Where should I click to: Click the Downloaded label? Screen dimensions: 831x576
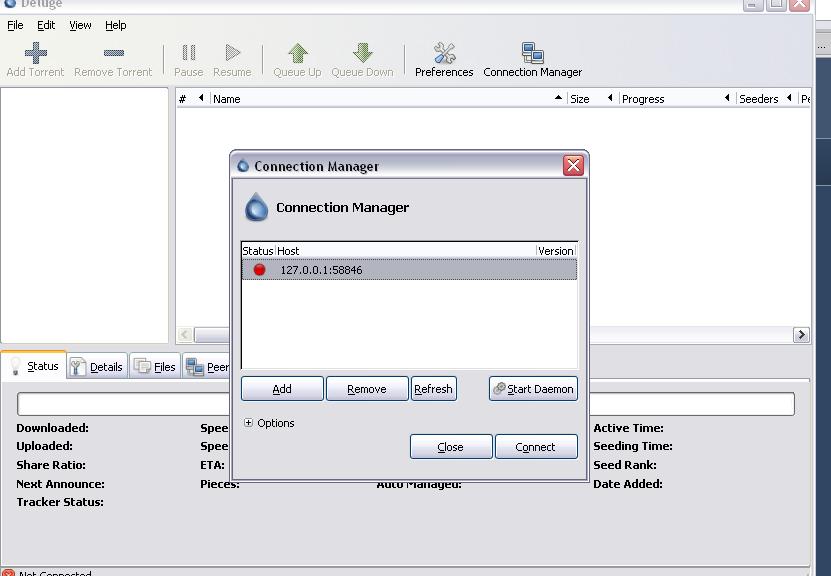(x=52, y=428)
